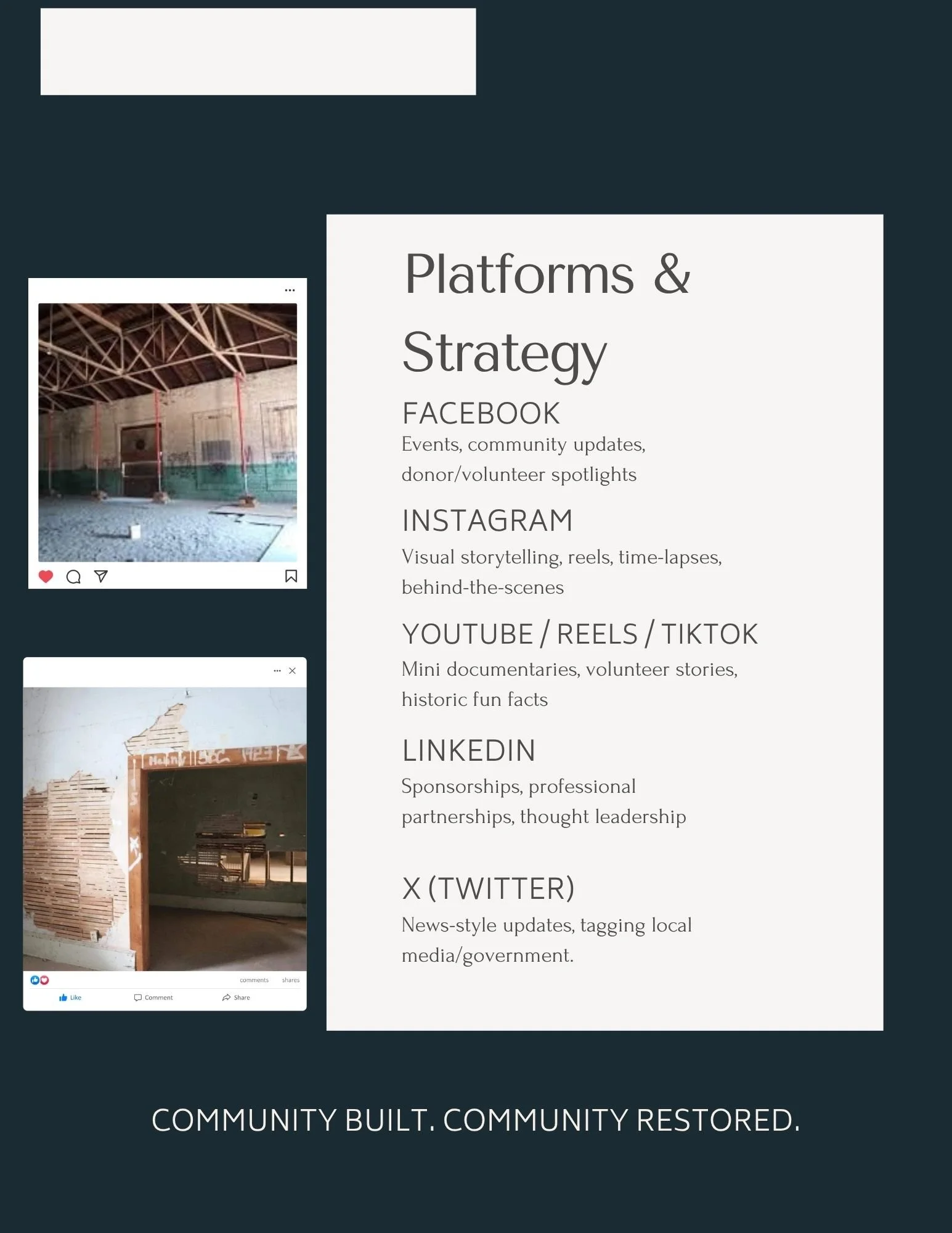The width and height of the screenshot is (952, 1233).
Task: Click the Facebook Like button
Action: [x=70, y=997]
